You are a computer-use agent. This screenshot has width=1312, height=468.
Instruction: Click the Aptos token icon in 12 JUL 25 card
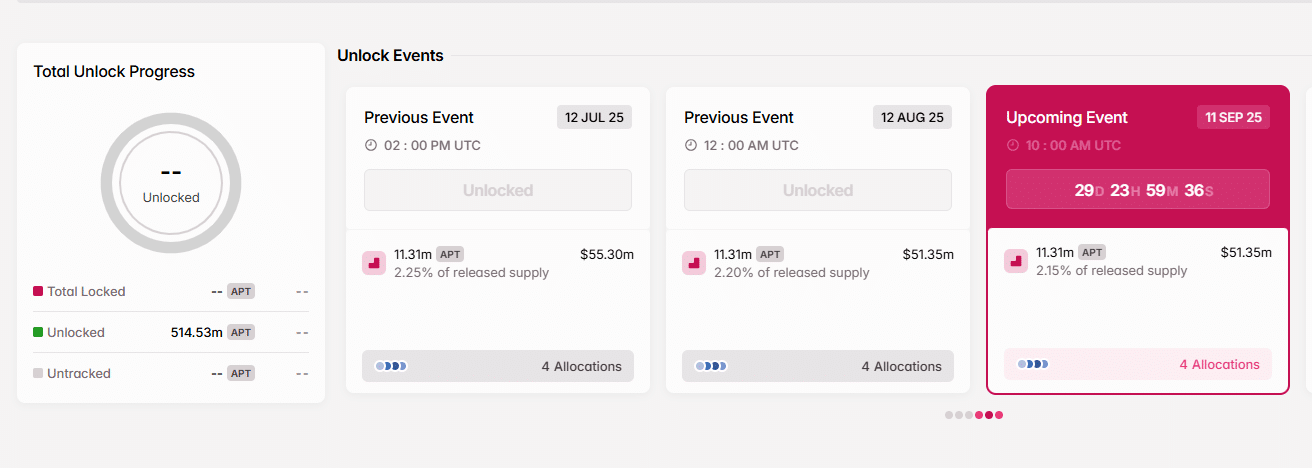pyautogui.click(x=374, y=263)
